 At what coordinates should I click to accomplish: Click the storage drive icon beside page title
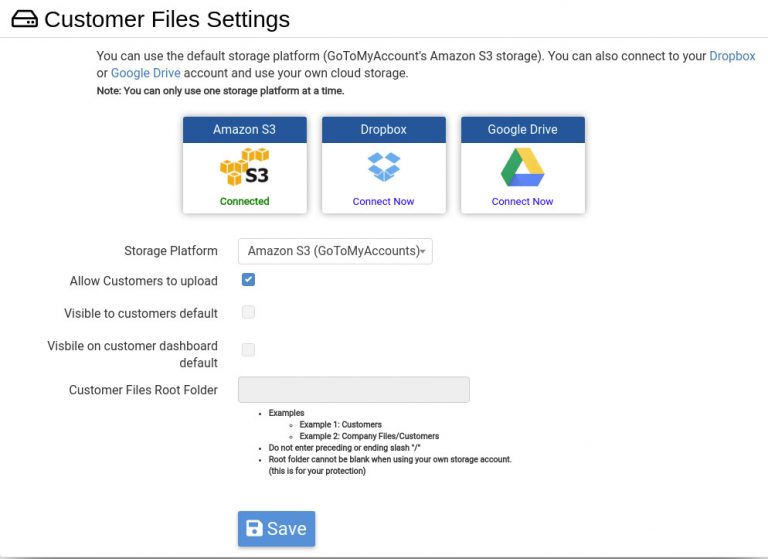pos(24,19)
